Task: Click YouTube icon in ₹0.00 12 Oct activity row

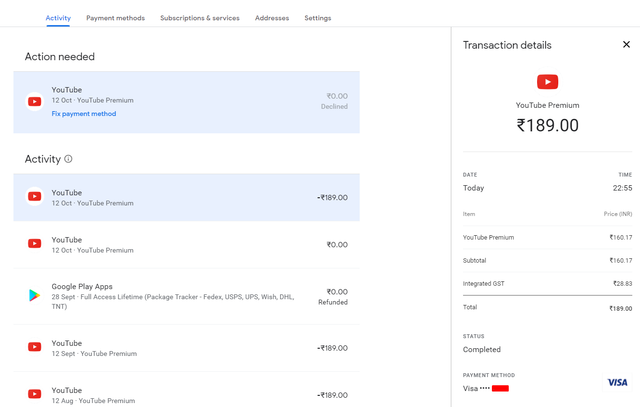Action: (x=35, y=244)
